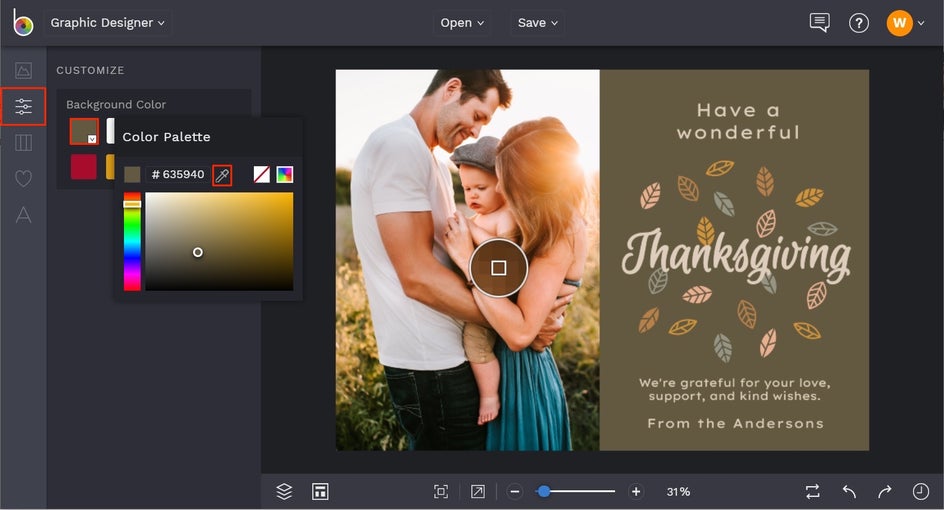The width and height of the screenshot is (944, 510).
Task: Click the undo arrow
Action: pyautogui.click(x=849, y=491)
